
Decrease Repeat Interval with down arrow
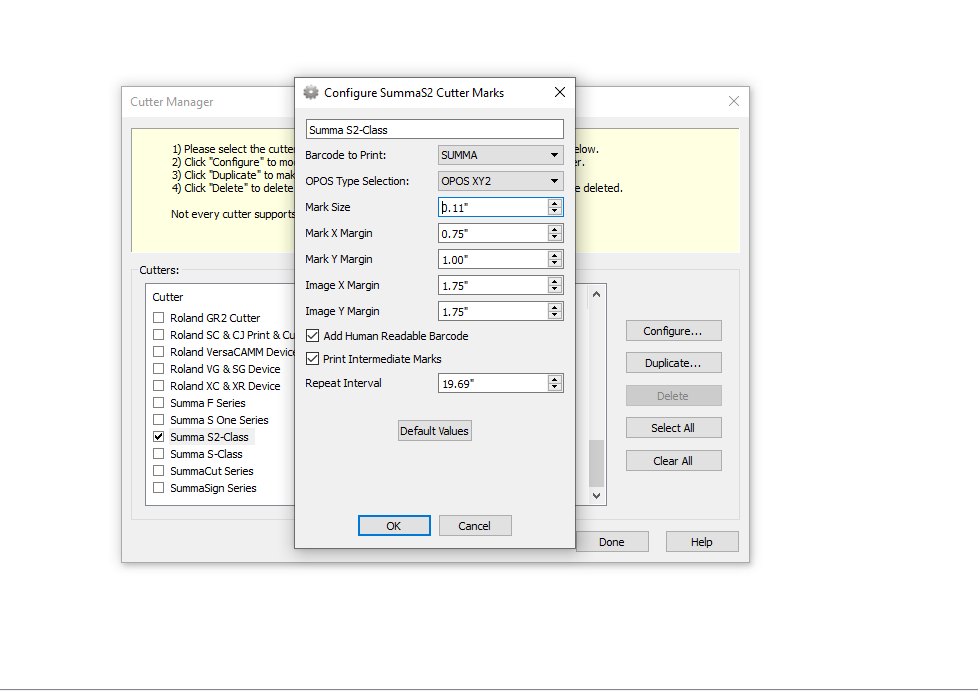(554, 387)
